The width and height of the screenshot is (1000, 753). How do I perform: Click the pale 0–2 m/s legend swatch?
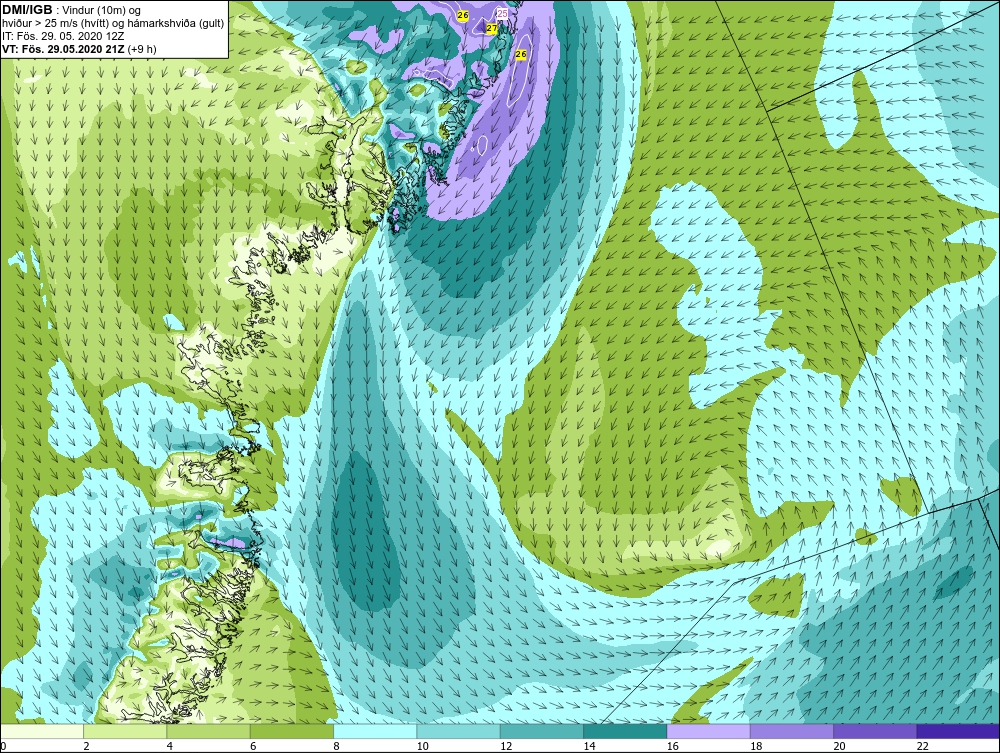[x=41, y=731]
